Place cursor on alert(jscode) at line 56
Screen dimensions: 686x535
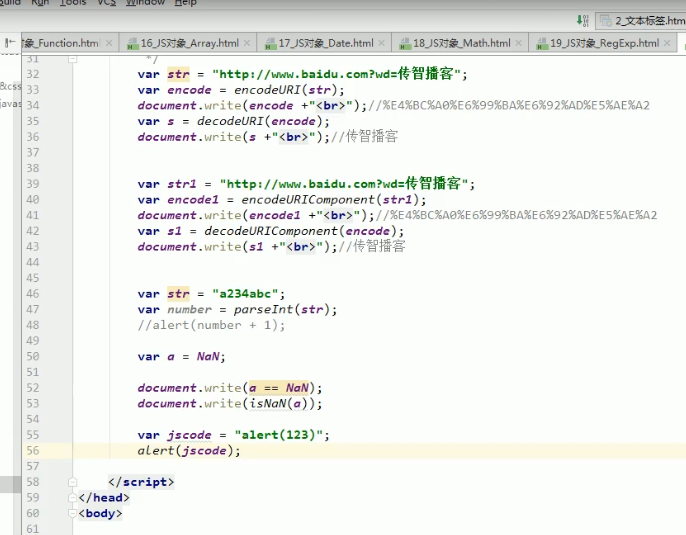pyautogui.click(x=189, y=451)
